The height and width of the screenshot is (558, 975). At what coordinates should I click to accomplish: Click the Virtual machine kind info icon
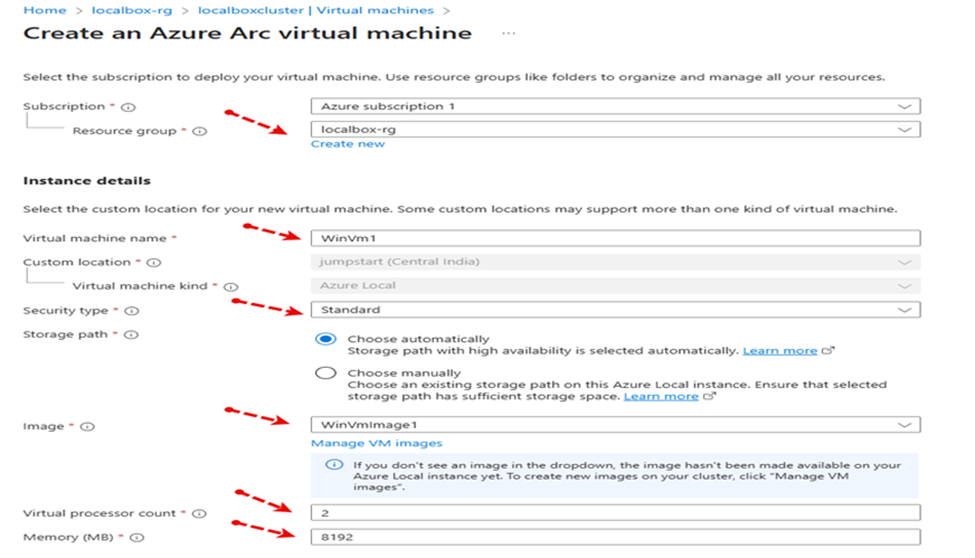[x=231, y=287]
